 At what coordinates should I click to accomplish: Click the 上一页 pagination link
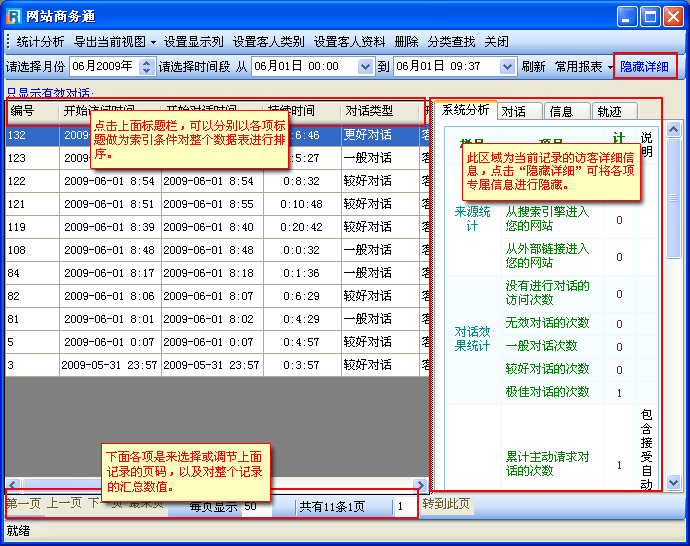(x=64, y=503)
